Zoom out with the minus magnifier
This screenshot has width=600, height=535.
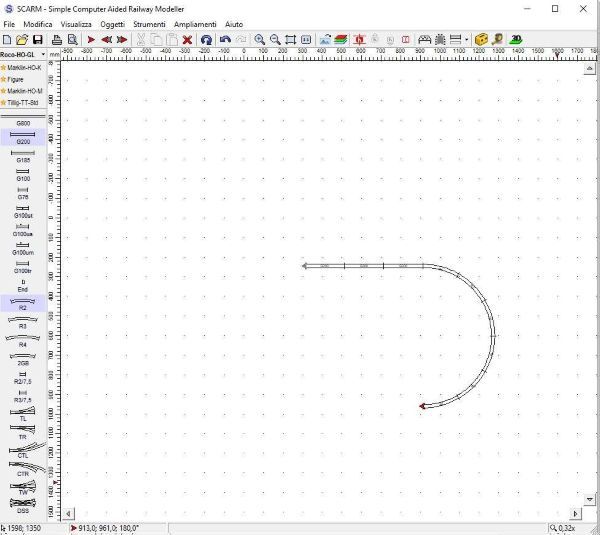click(275, 39)
